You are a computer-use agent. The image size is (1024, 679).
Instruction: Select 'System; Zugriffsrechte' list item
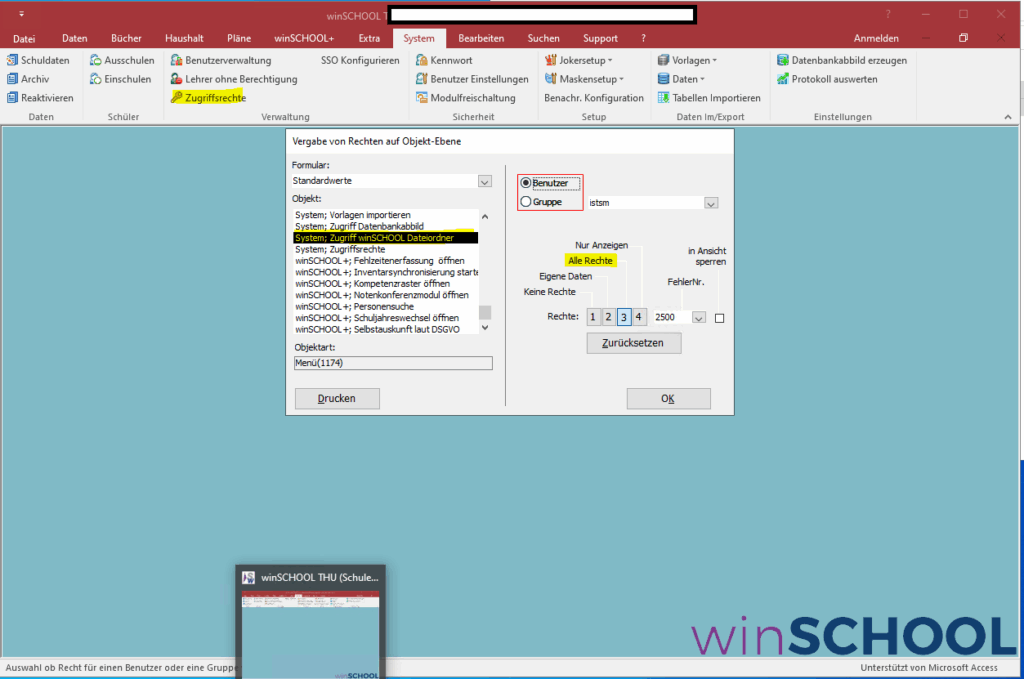click(385, 249)
